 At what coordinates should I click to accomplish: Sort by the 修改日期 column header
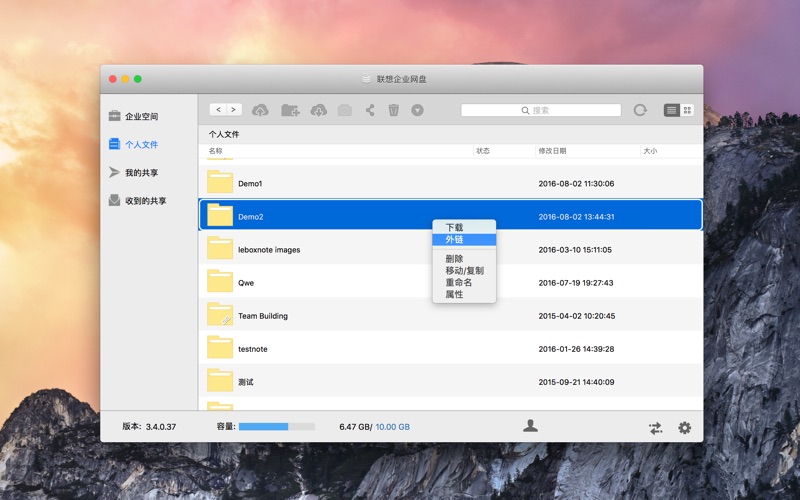[x=552, y=151]
